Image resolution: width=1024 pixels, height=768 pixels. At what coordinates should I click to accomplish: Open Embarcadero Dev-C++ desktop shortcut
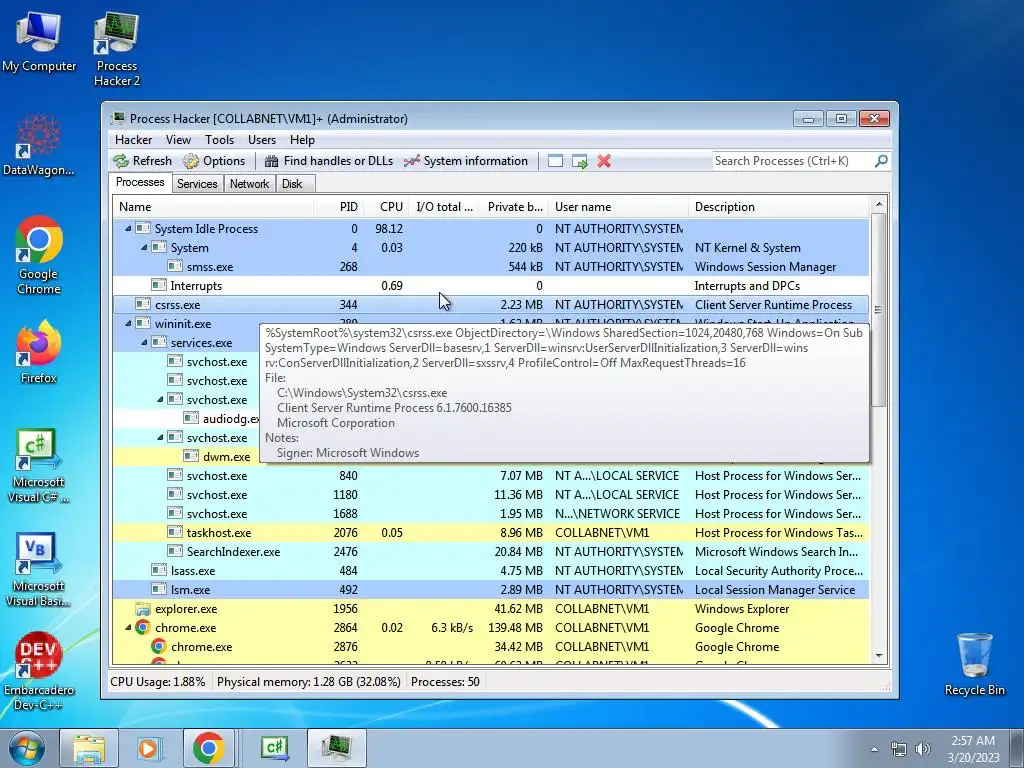39,671
